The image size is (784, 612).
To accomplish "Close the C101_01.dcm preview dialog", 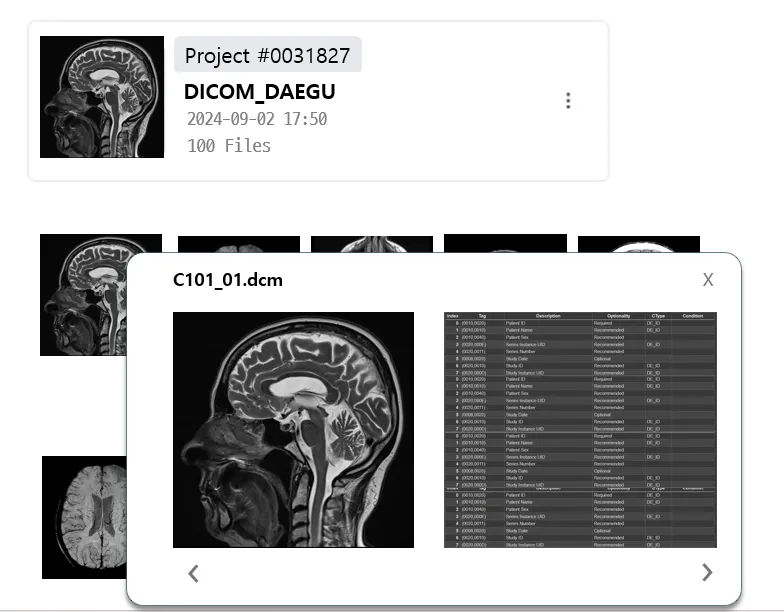I will click(708, 280).
